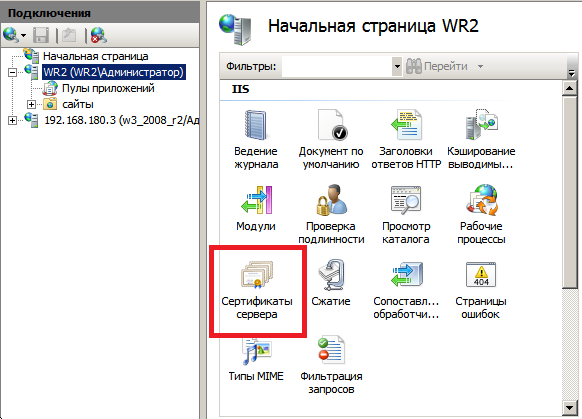The image size is (582, 419).
Task: Click into the Фильтры input field
Action: [x=337, y=66]
